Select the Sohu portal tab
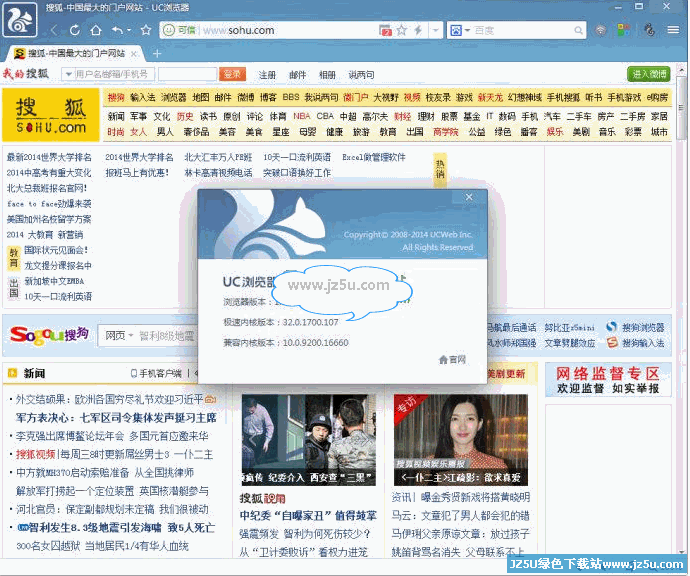 [x=75, y=54]
